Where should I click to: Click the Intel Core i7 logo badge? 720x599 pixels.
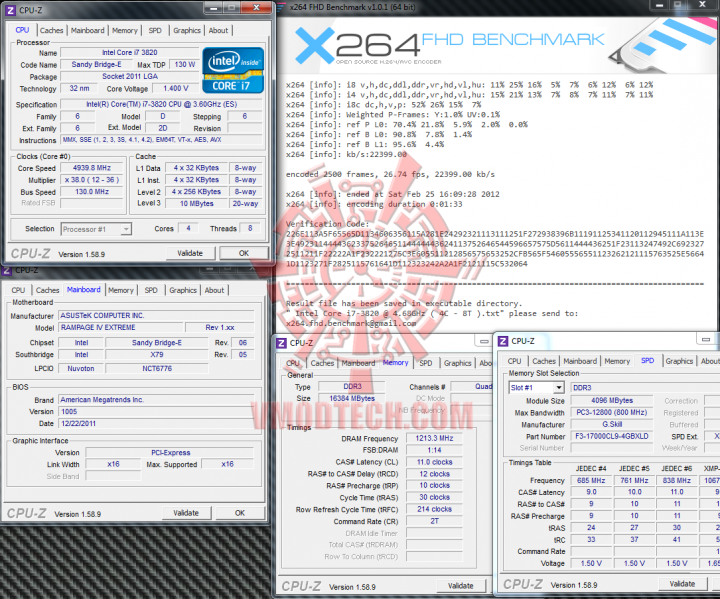(233, 70)
